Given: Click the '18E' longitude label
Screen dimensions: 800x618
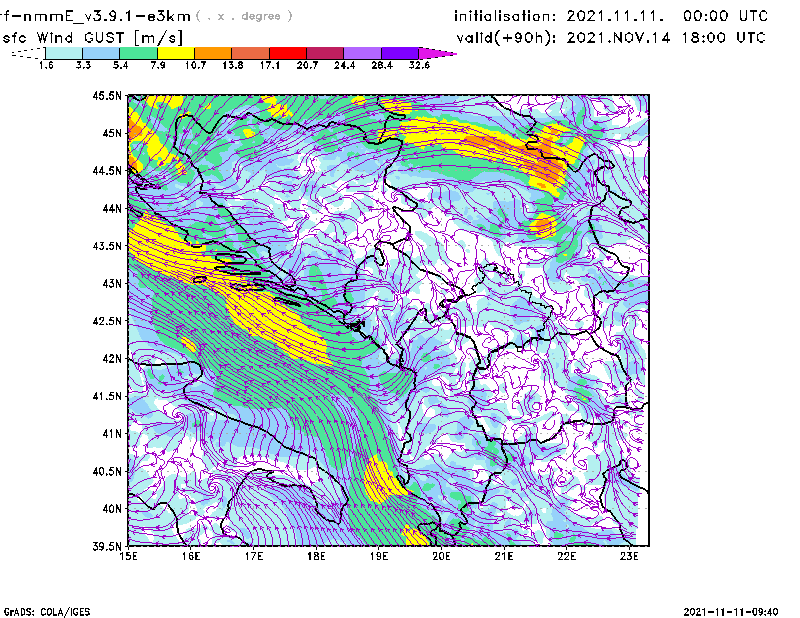Looking at the screenshot, I should click(x=316, y=556).
